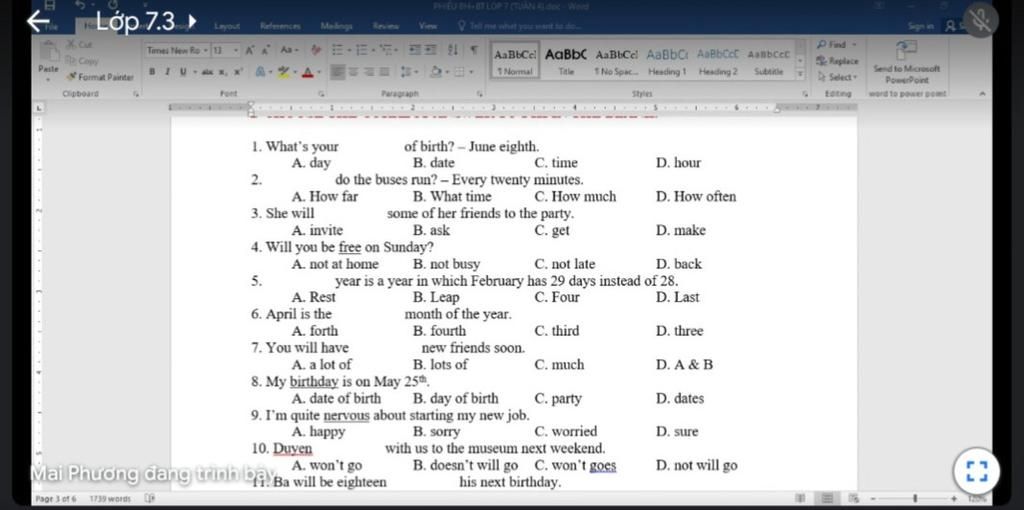Click the 1739 words status entry
The image size is (1024, 510).
point(110,499)
